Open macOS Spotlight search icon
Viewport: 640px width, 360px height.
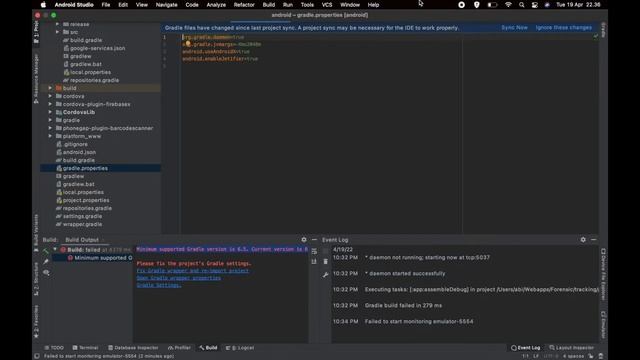521,5
